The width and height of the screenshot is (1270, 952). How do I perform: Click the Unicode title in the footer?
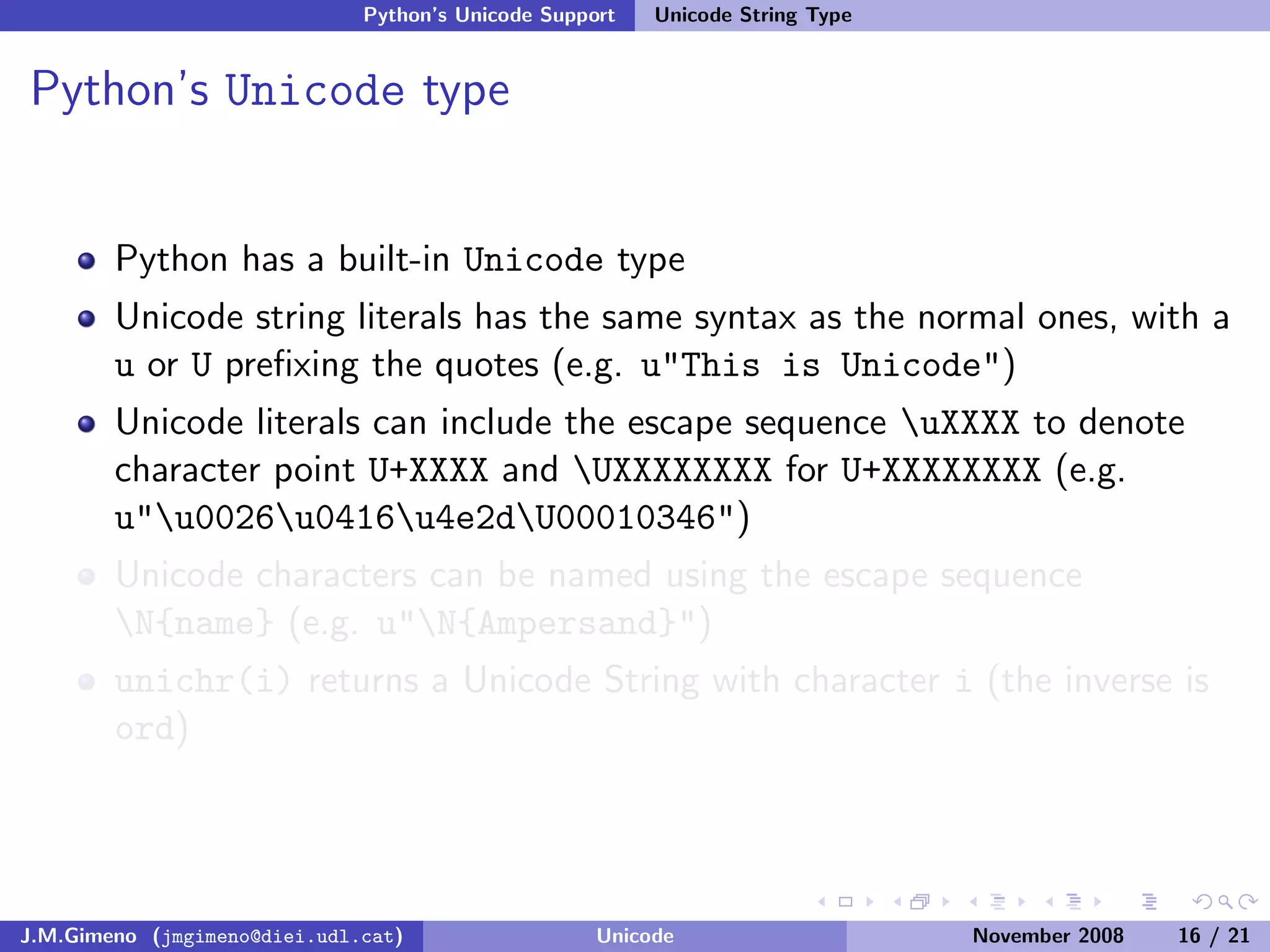[634, 936]
